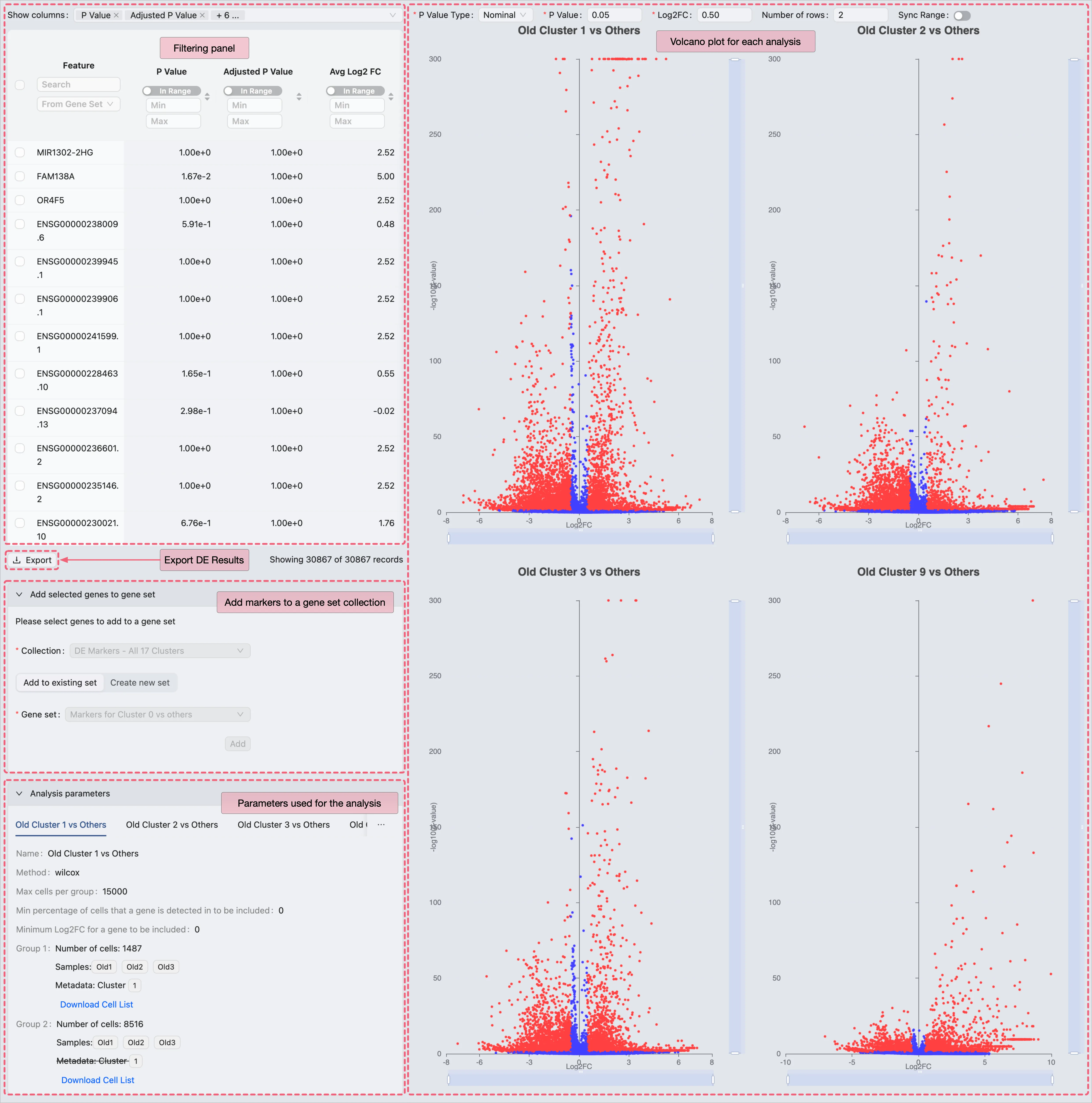Open the tabs overflow ellipsis menu
Image resolution: width=1092 pixels, height=1103 pixels.
pos(381,824)
